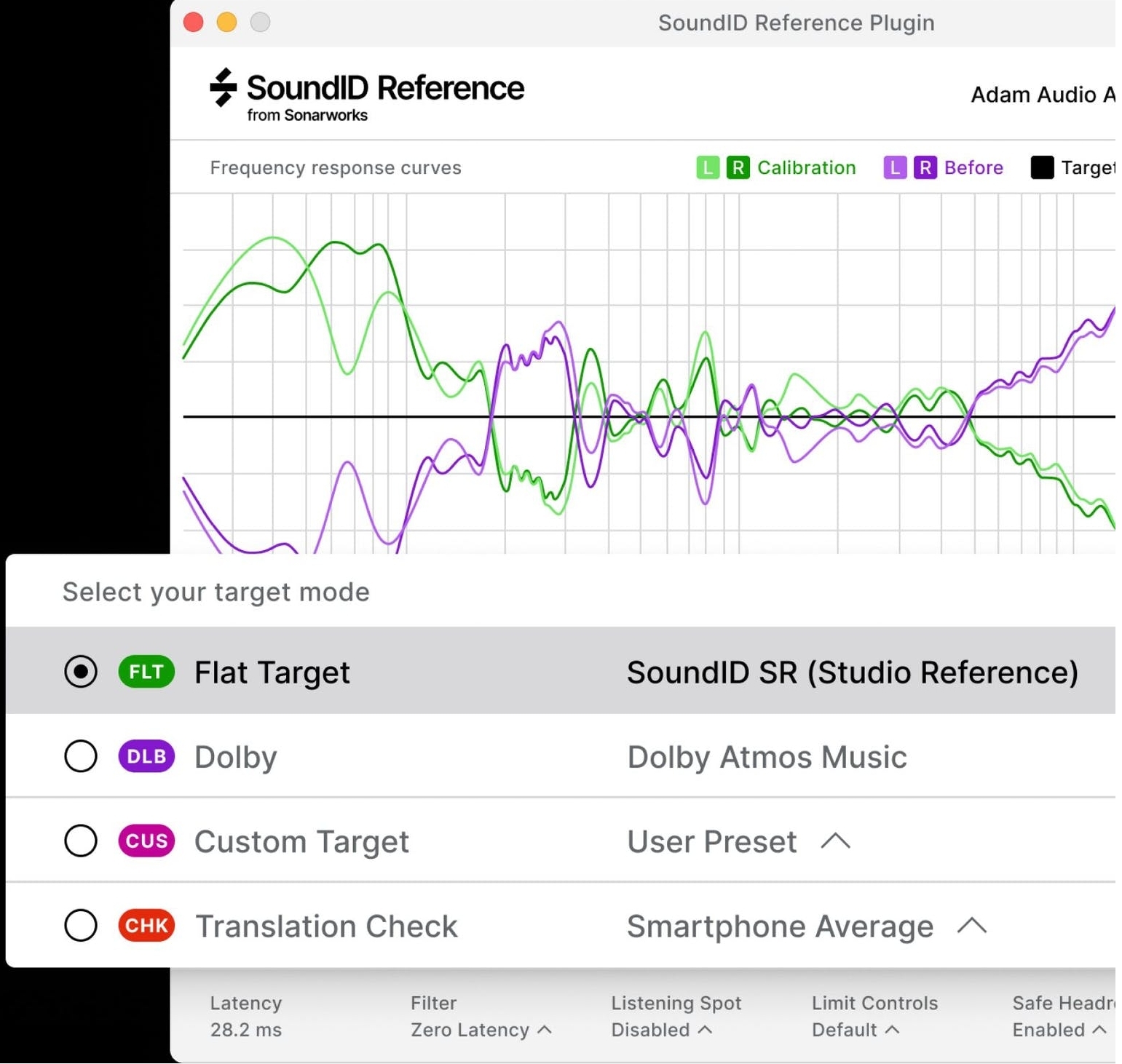Click the red CHK badge icon
1122x1064 pixels.
click(146, 925)
